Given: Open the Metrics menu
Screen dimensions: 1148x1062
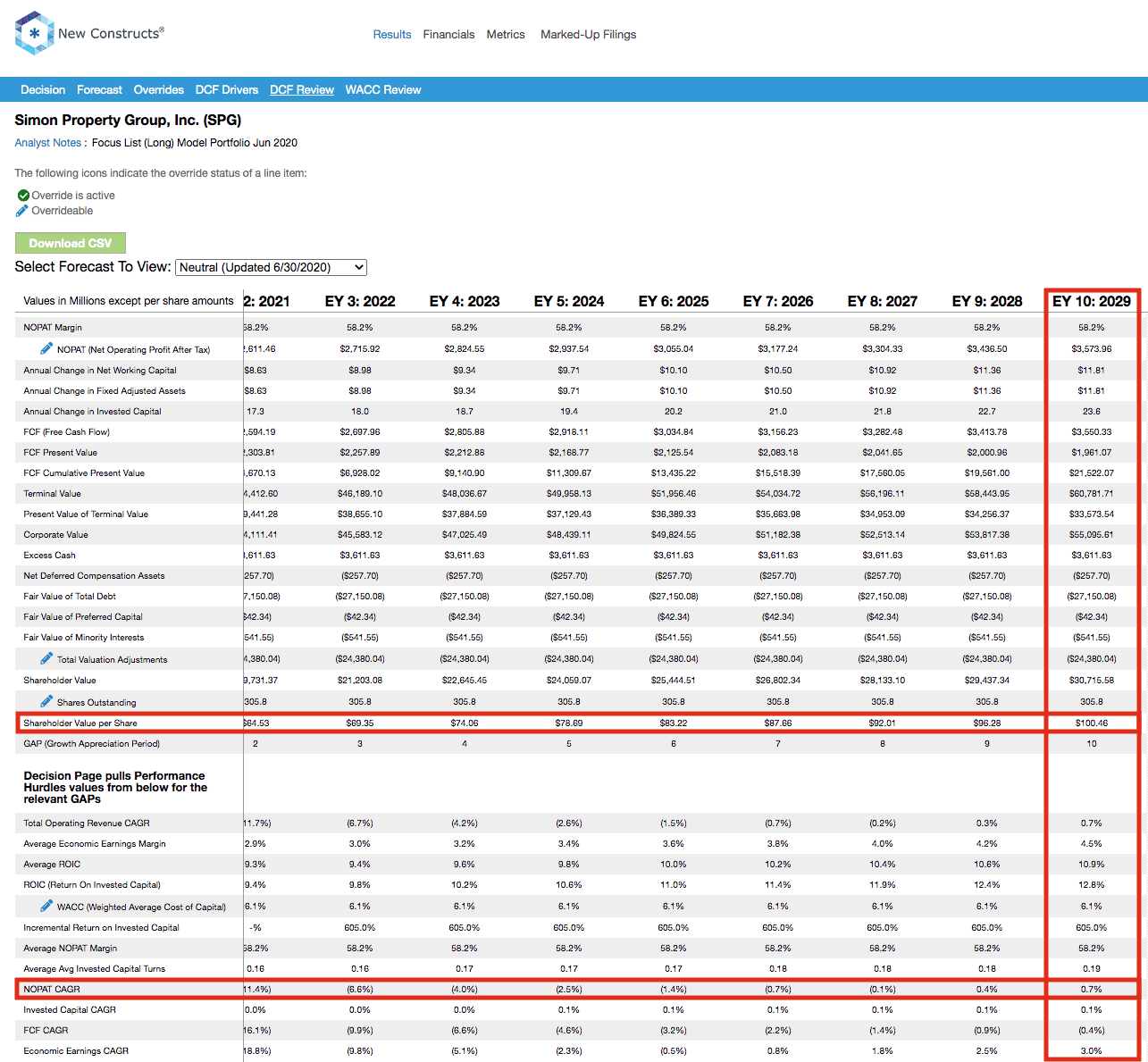Looking at the screenshot, I should (x=506, y=35).
